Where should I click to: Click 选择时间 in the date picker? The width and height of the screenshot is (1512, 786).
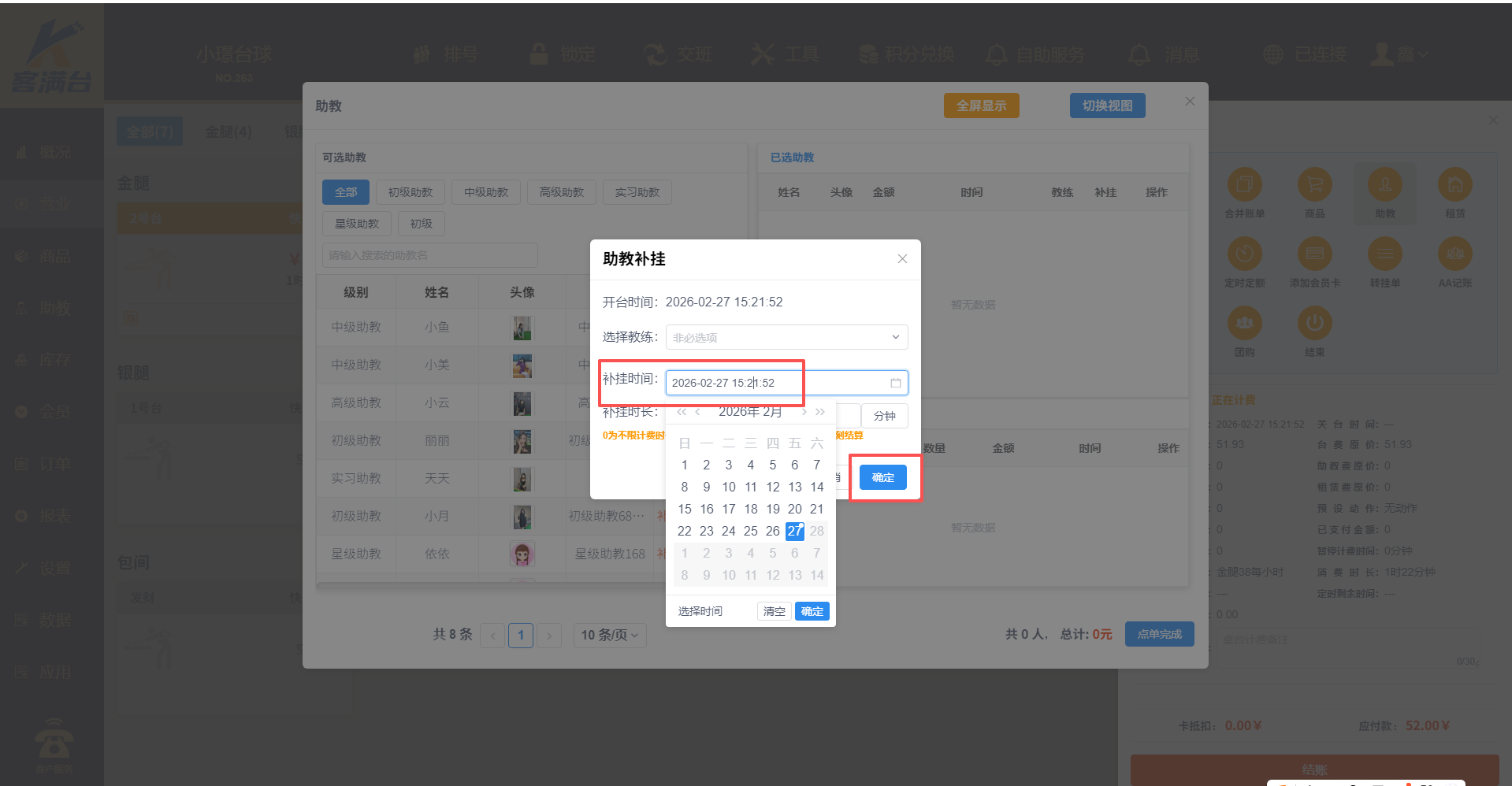click(x=700, y=611)
